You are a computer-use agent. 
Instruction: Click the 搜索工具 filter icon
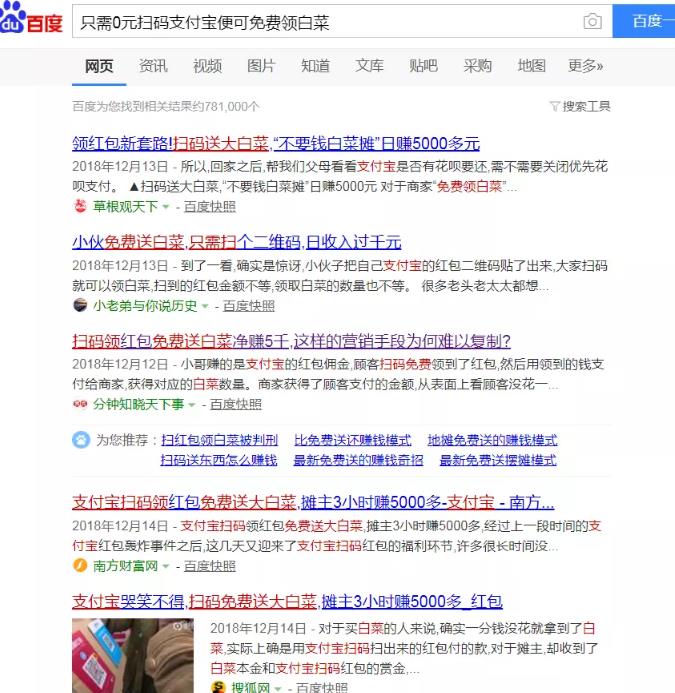[554, 106]
